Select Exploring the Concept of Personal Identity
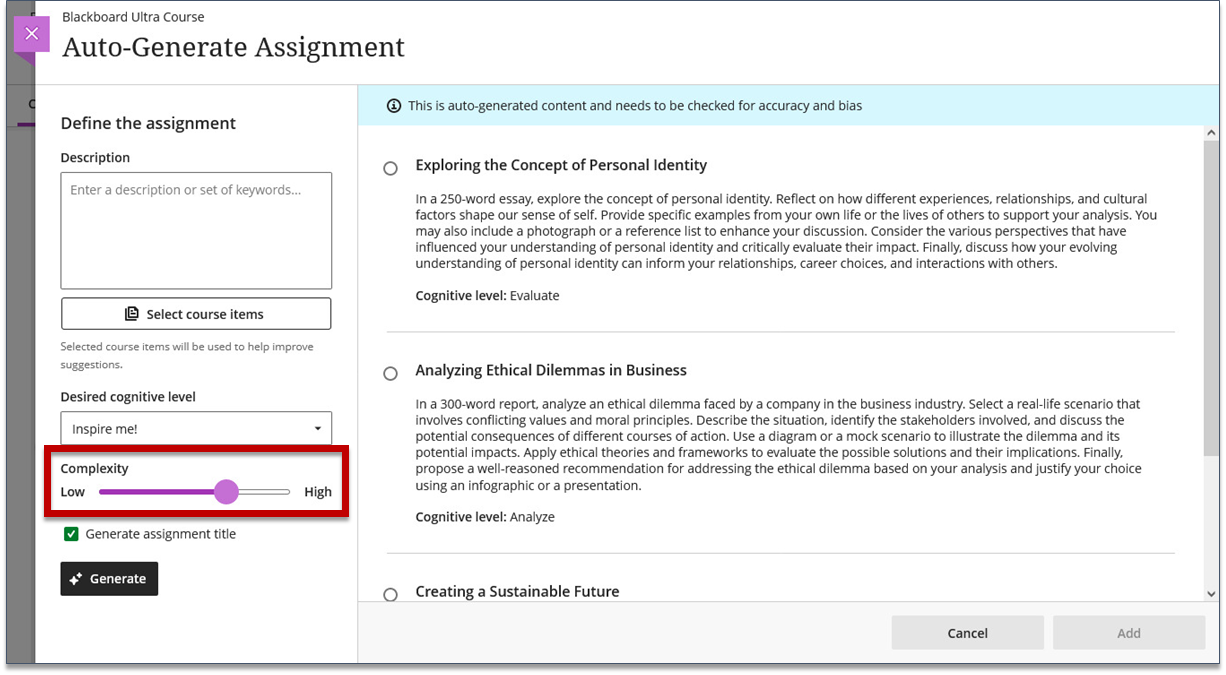This screenshot has width=1226, height=675. coord(391,169)
